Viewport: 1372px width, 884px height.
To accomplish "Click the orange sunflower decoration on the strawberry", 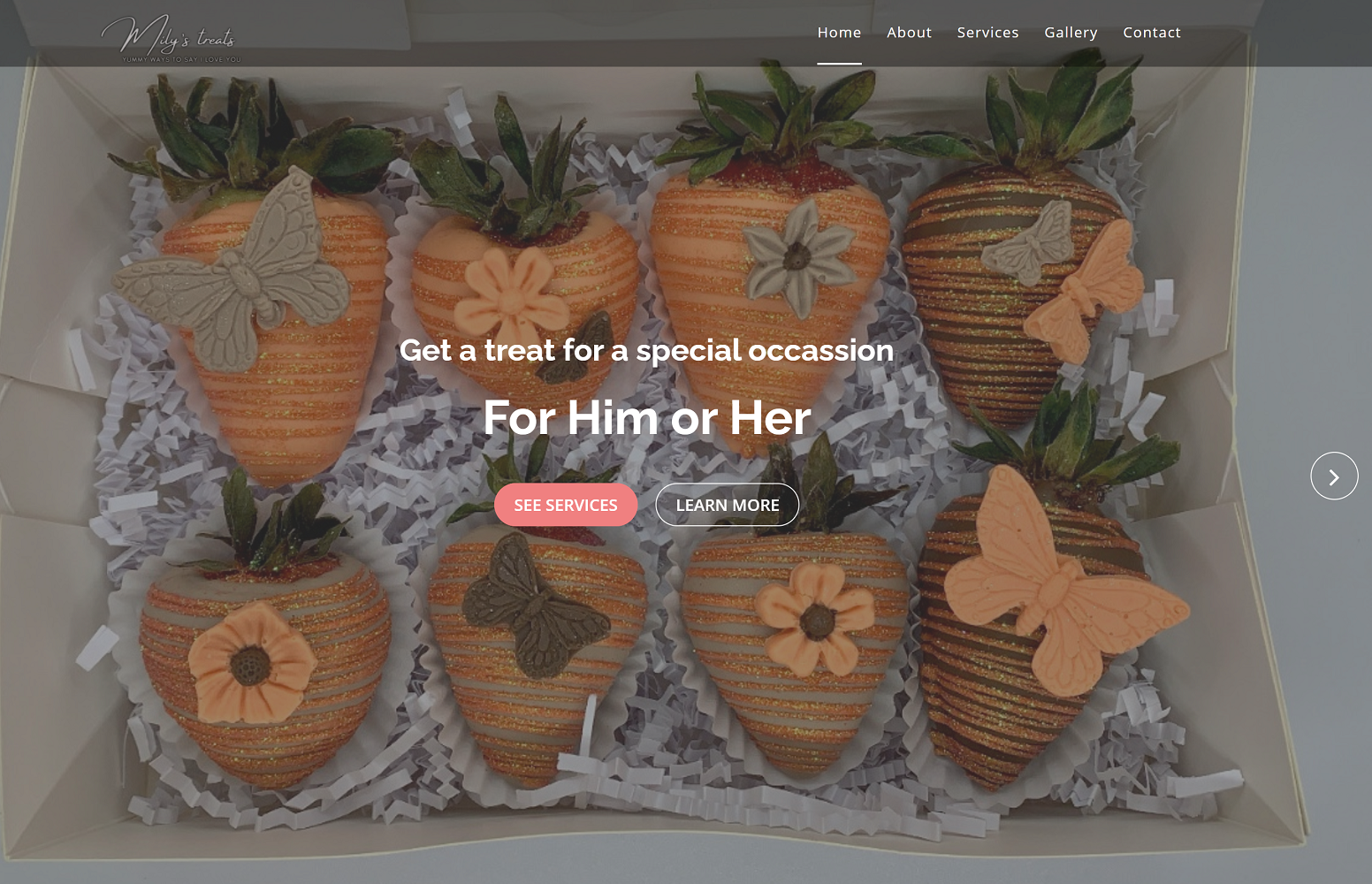I will (252, 663).
